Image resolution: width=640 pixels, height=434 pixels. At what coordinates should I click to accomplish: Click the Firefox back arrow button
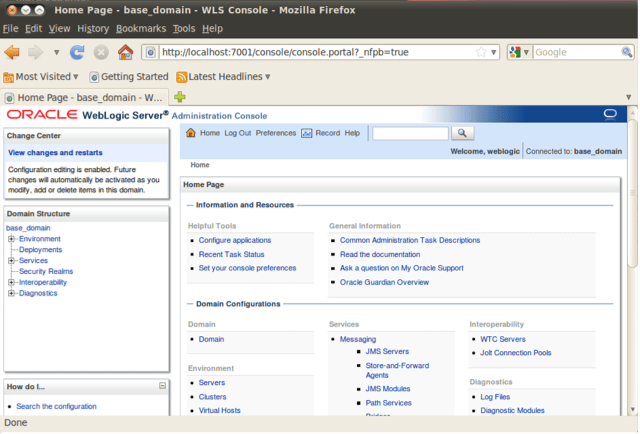(12, 52)
